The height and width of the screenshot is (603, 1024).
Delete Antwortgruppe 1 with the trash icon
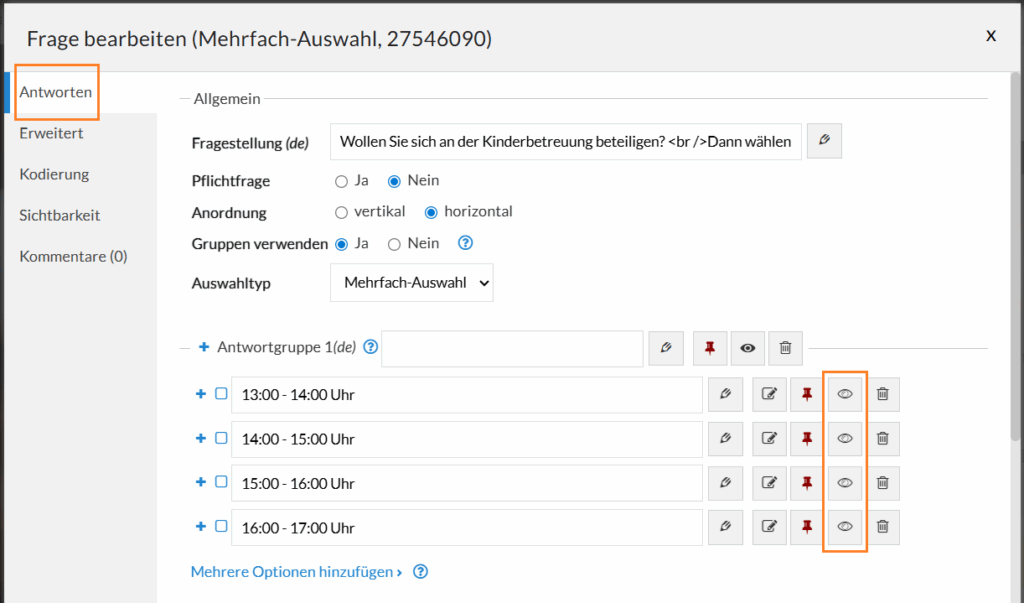tap(785, 348)
